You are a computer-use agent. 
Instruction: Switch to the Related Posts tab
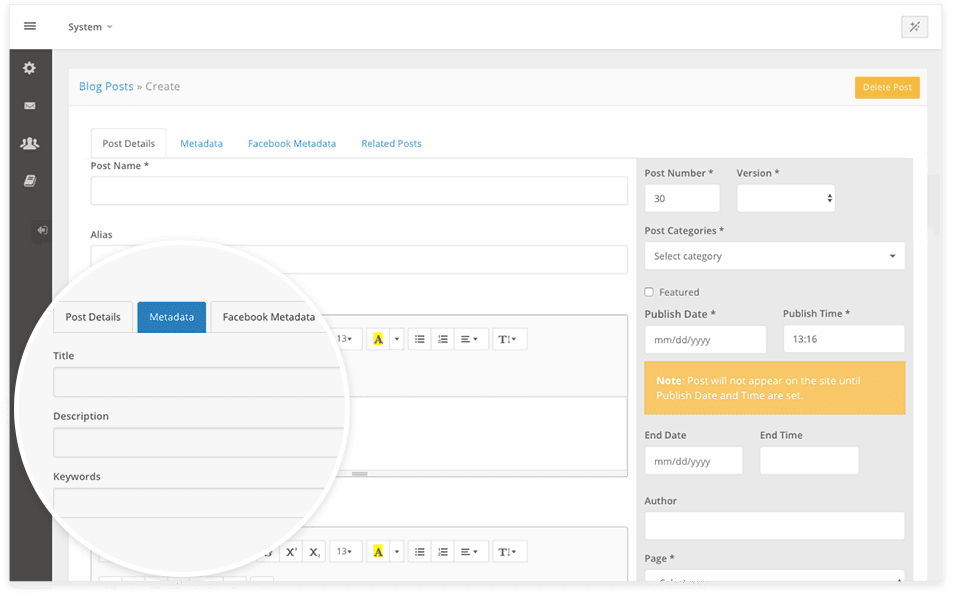coord(391,144)
